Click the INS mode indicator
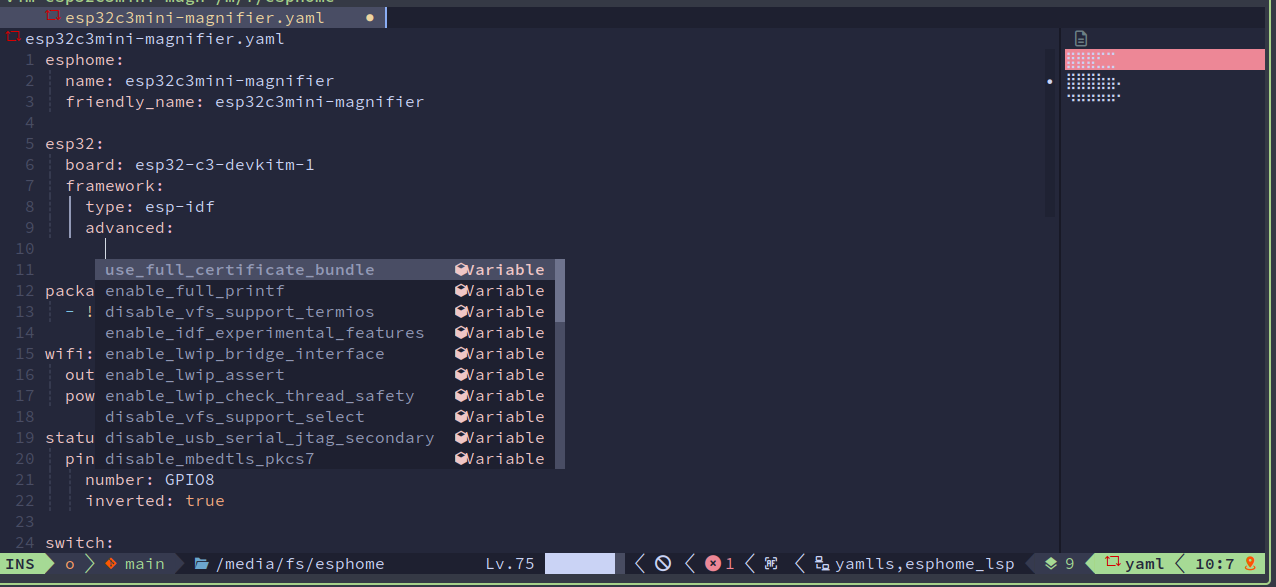The height and width of the screenshot is (587, 1276). (x=19, y=563)
